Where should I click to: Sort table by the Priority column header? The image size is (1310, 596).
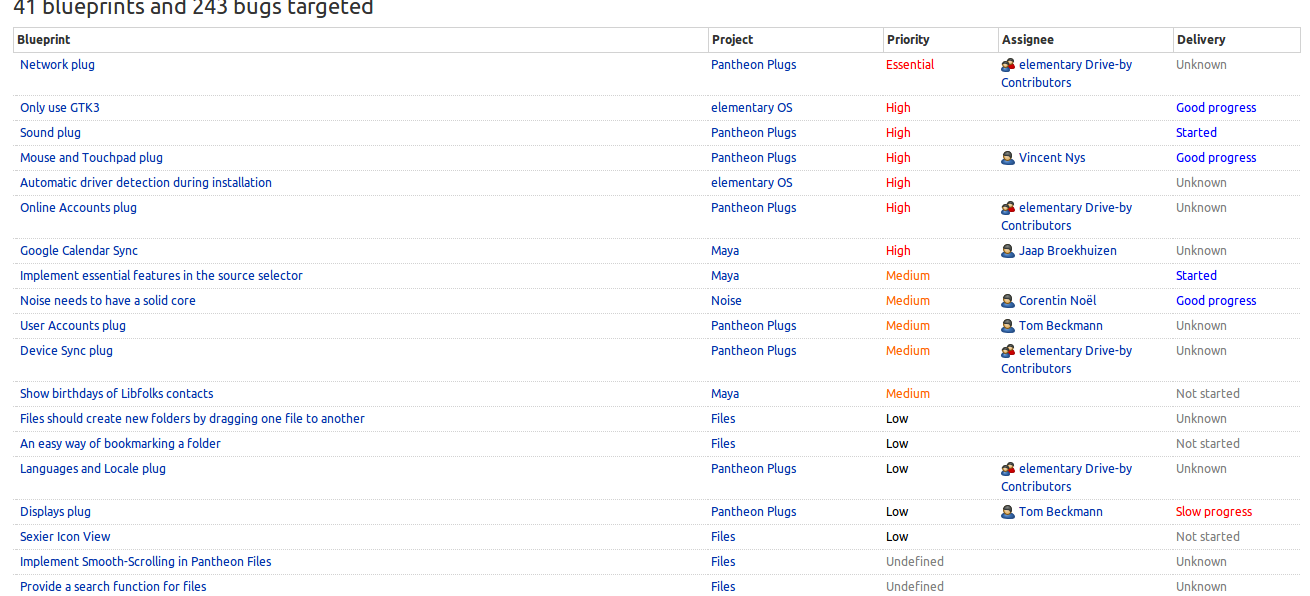click(908, 40)
